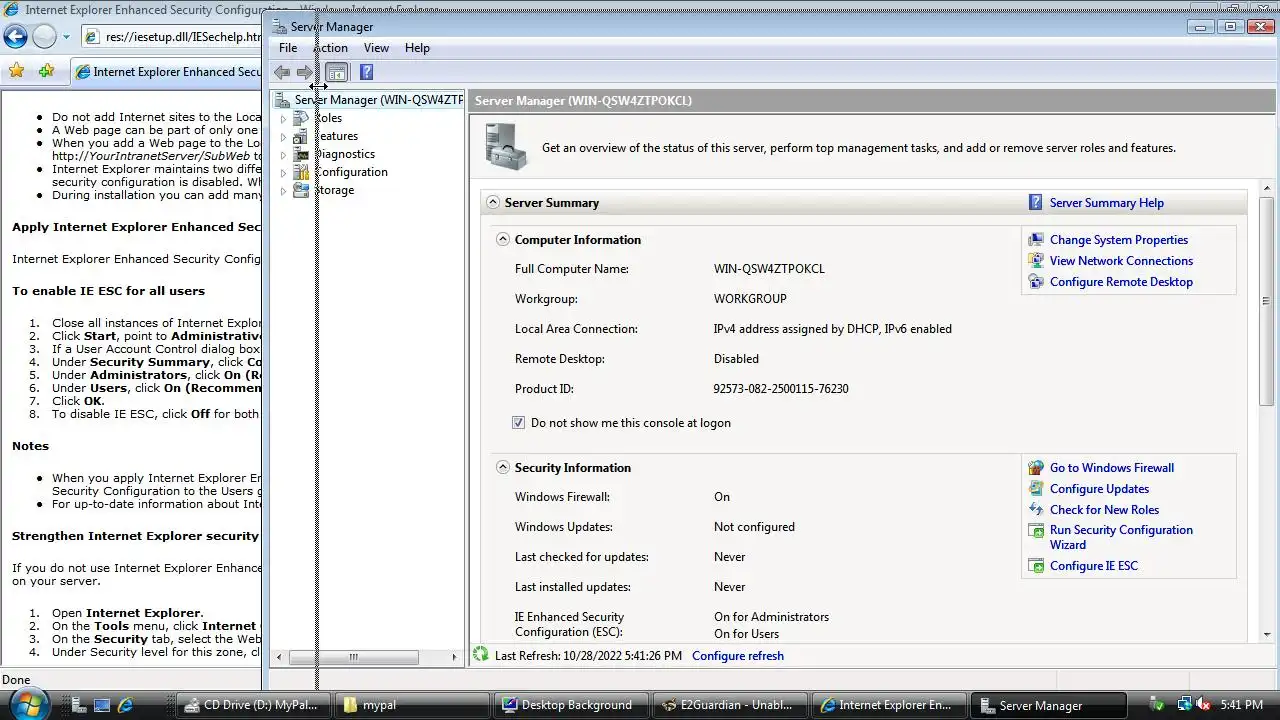
Task: Switch to Desktop Background taskbar button
Action: click(569, 705)
